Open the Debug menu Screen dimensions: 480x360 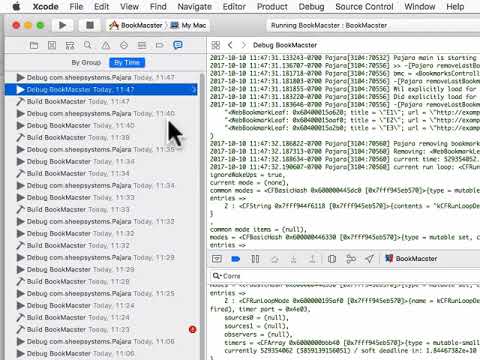tap(311, 6)
